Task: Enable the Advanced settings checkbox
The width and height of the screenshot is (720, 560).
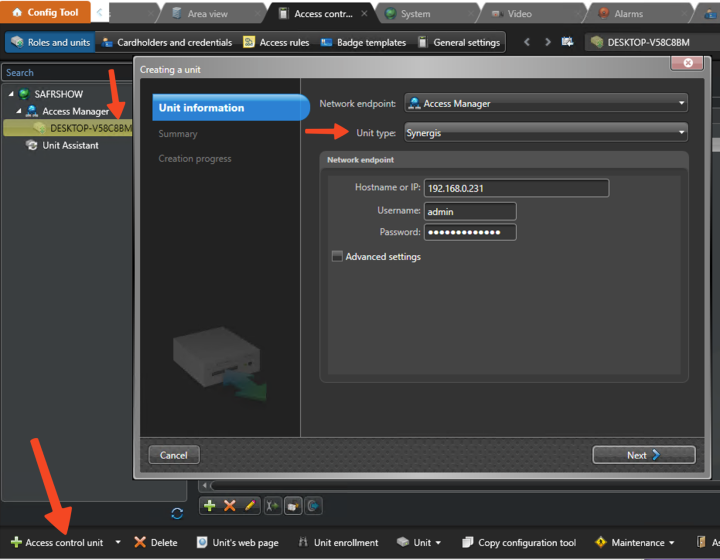Action: 337,257
